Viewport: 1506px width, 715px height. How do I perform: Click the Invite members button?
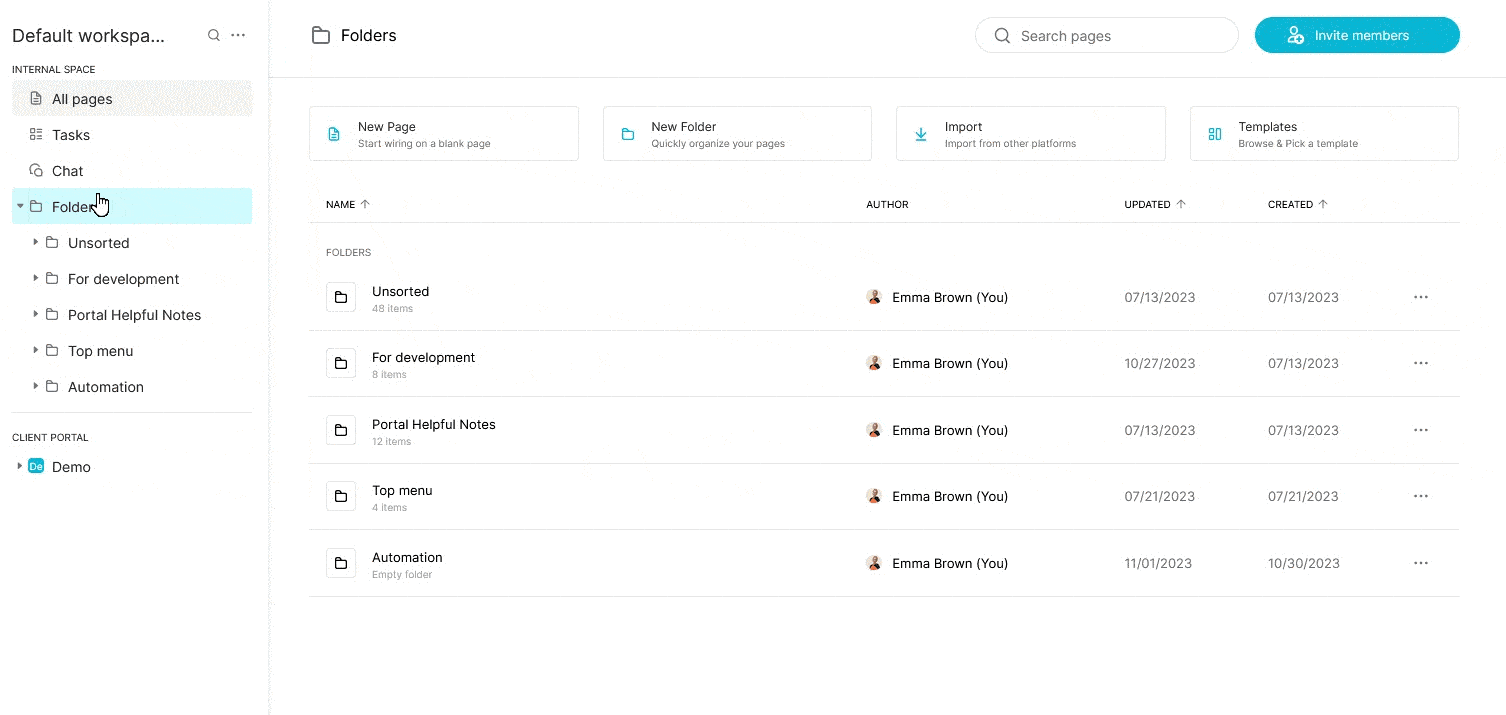1357,35
